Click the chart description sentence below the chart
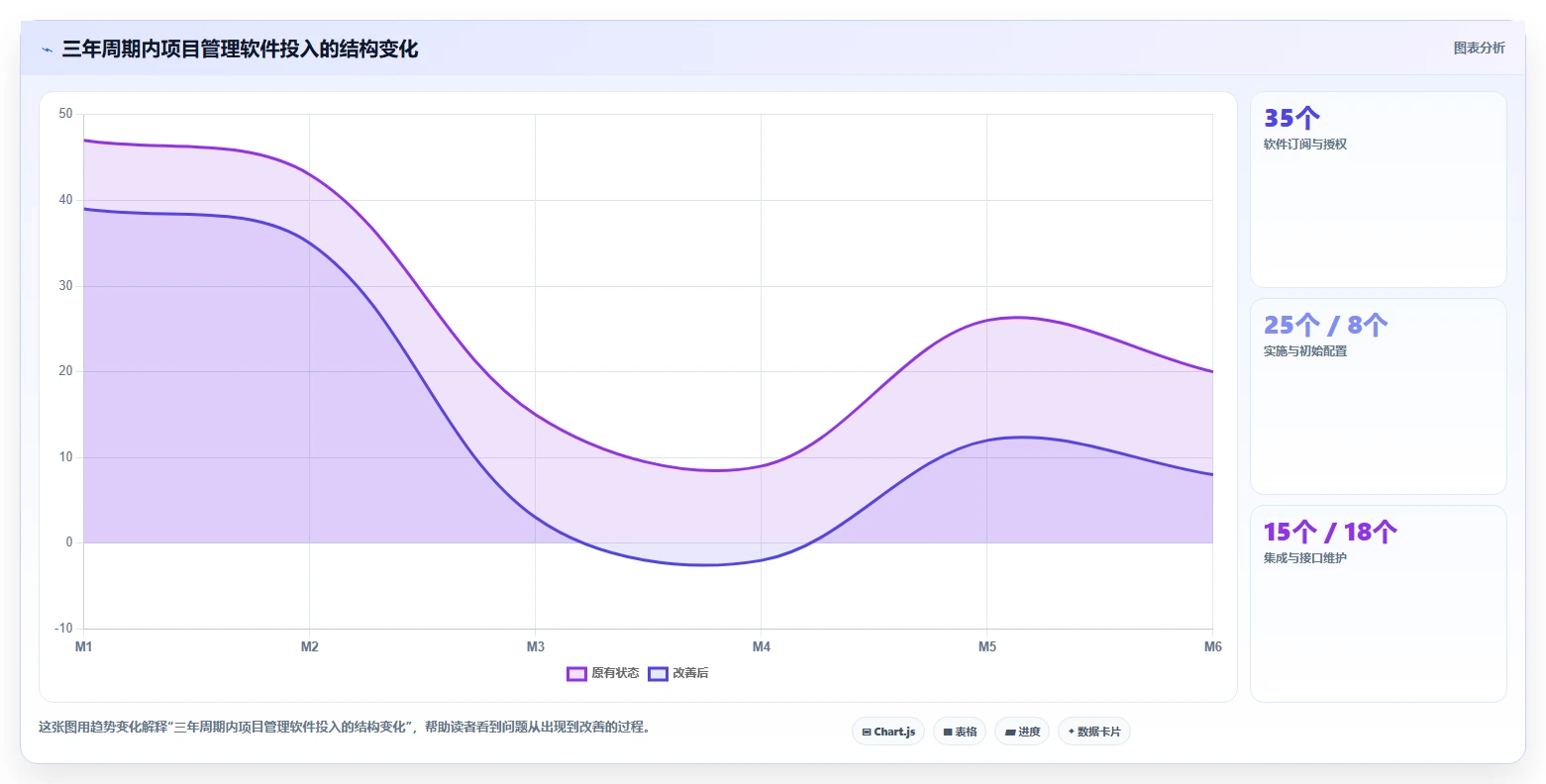This screenshot has height=784, width=1546. (x=346, y=727)
